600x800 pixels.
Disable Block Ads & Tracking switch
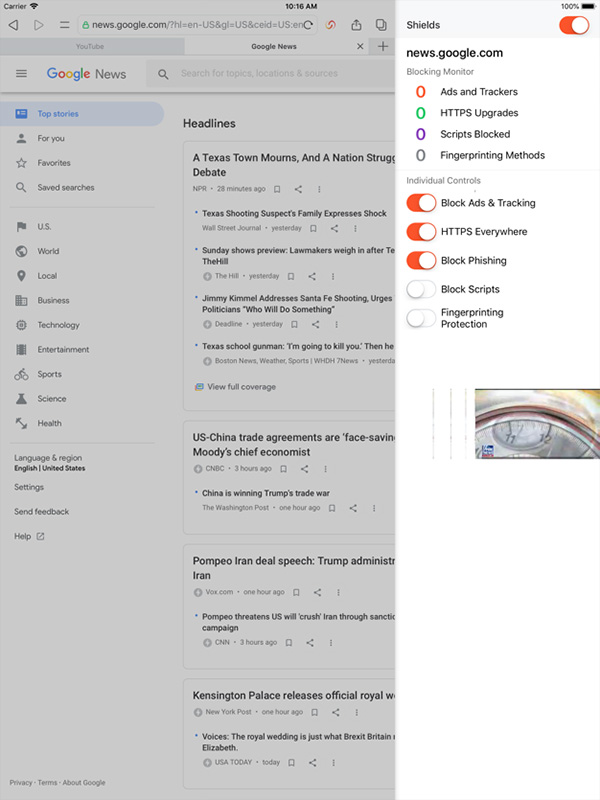(421, 203)
